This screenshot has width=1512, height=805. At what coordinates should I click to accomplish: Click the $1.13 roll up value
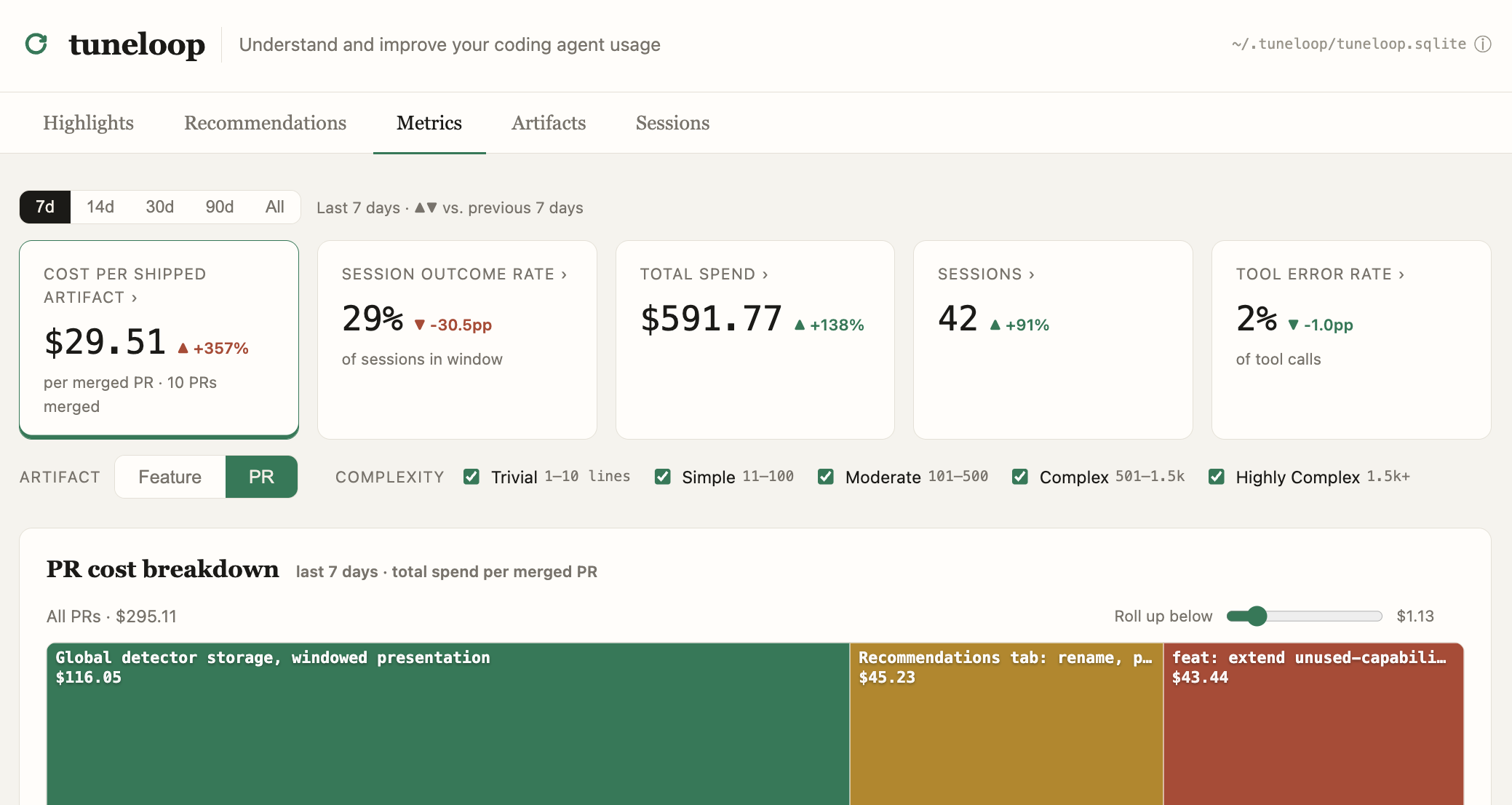pyautogui.click(x=1415, y=616)
